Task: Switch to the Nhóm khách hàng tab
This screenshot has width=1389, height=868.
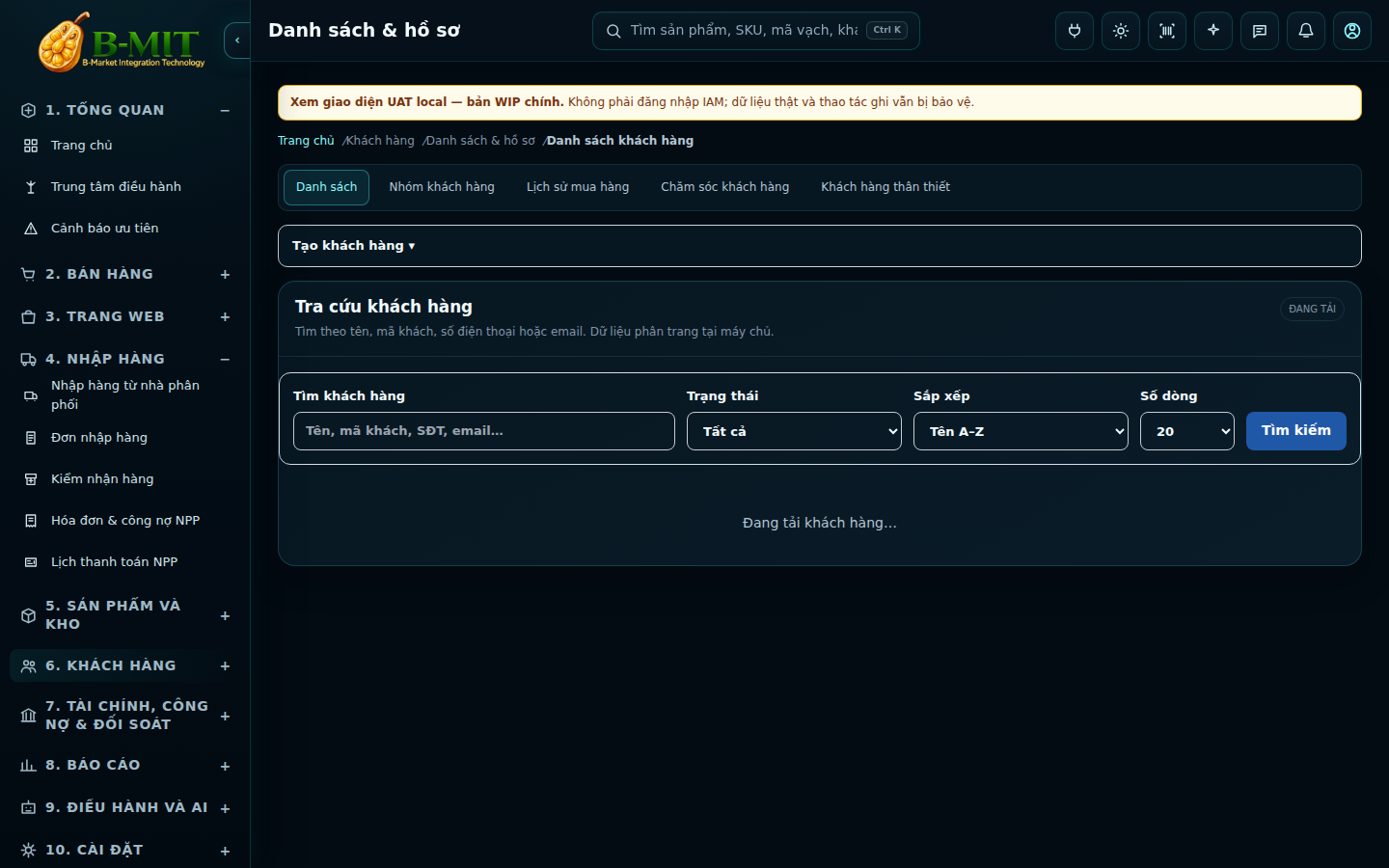Action: click(442, 187)
